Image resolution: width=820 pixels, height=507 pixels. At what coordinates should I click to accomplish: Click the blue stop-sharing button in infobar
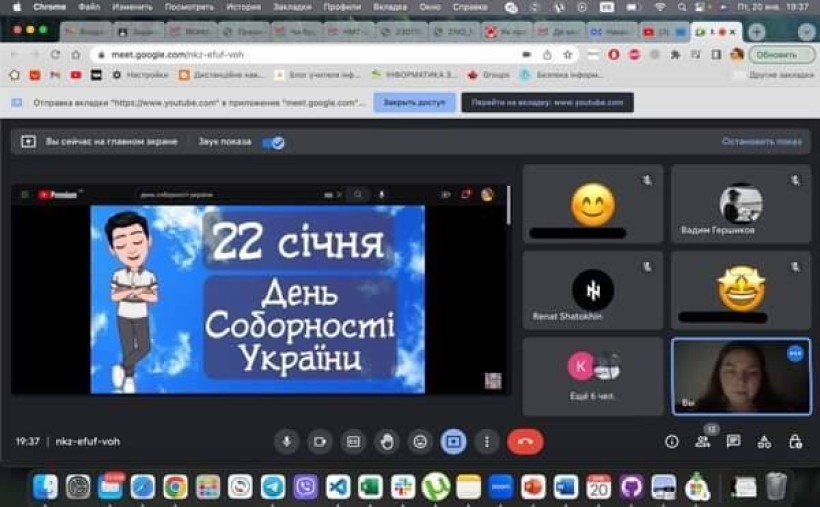(x=414, y=103)
